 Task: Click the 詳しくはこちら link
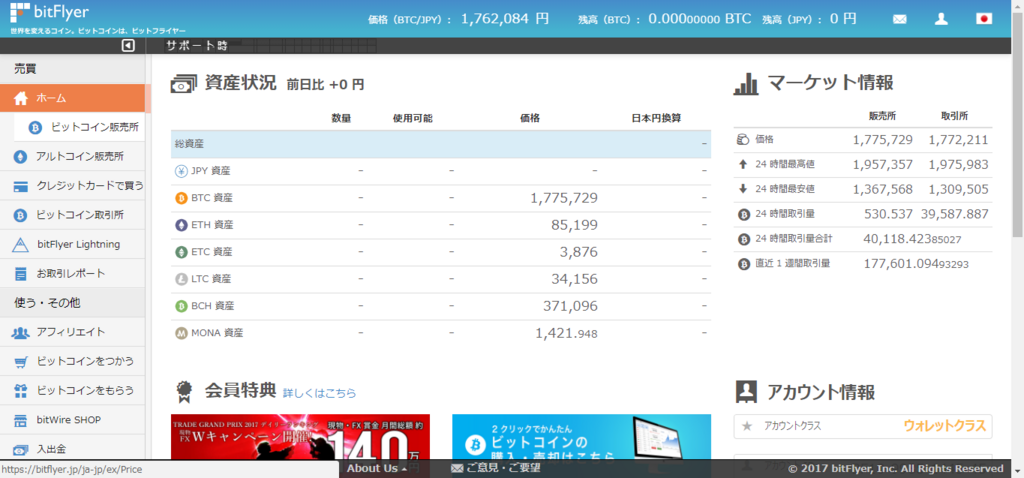(319, 393)
